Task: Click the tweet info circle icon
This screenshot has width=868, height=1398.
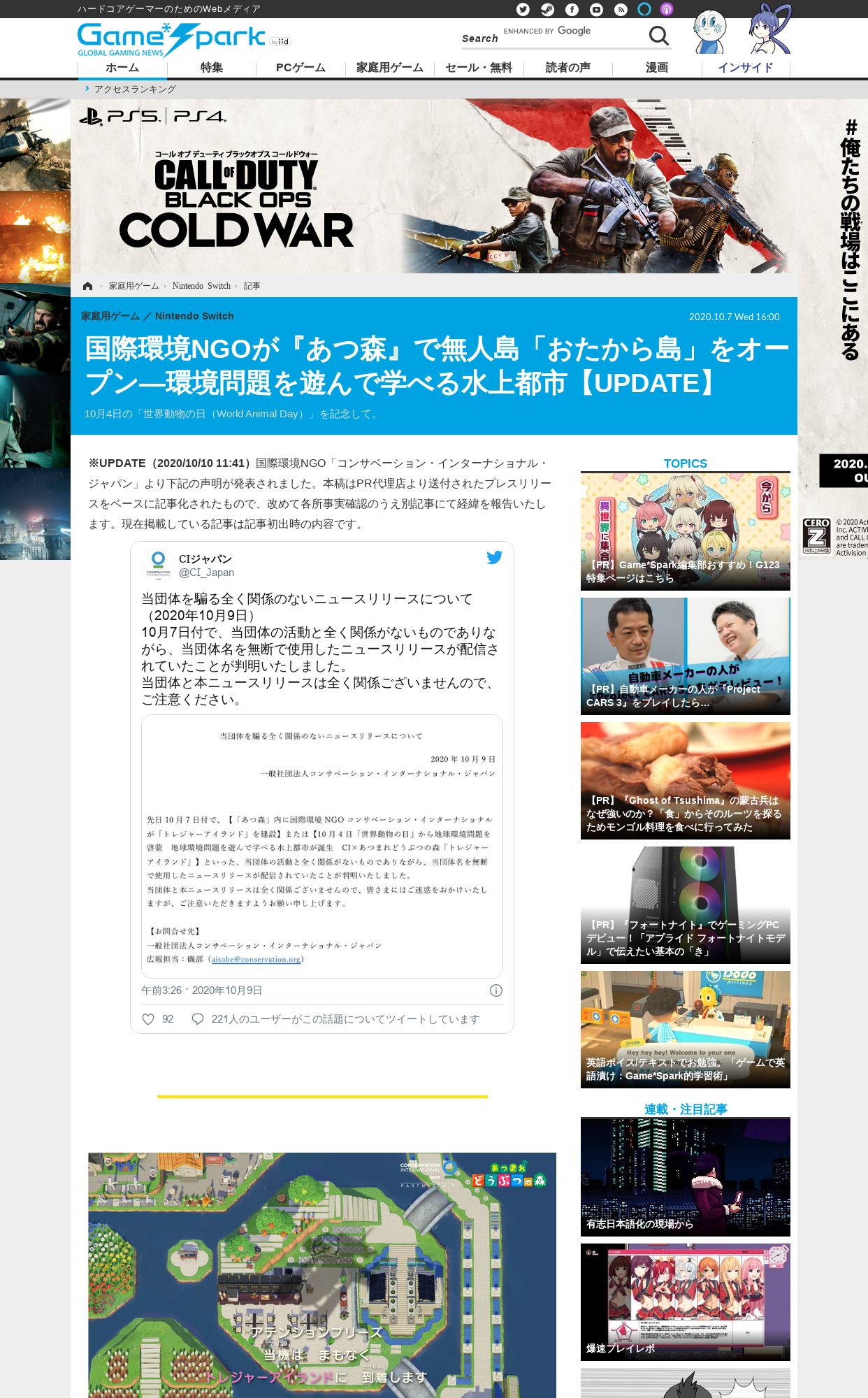Action: (x=496, y=990)
